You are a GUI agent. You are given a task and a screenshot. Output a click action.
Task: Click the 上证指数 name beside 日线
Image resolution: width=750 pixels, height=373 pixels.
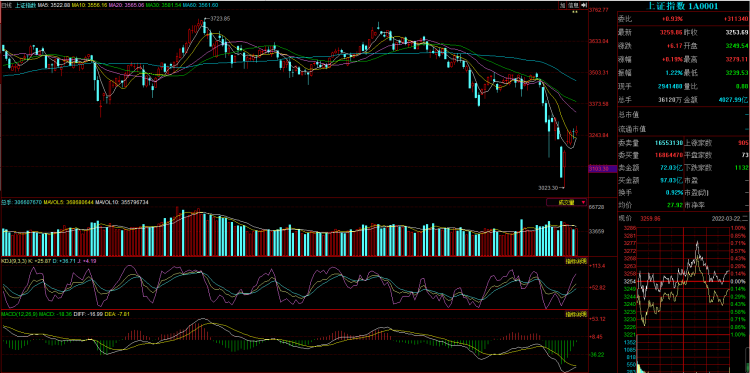click(25, 5)
